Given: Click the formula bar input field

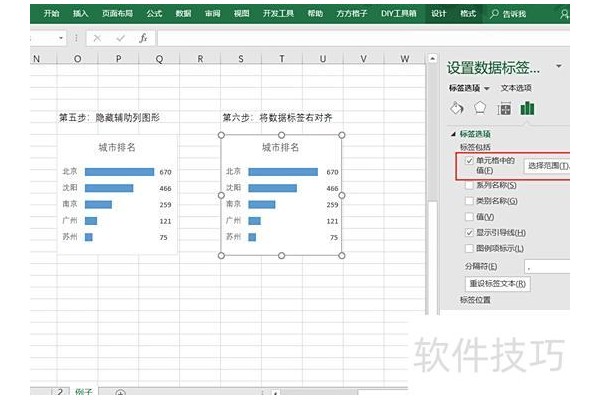Looking at the screenshot, I should click(363, 38).
